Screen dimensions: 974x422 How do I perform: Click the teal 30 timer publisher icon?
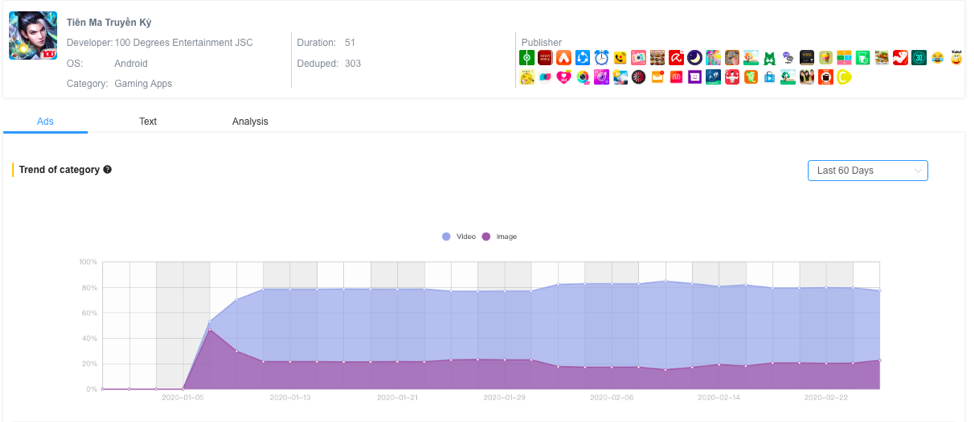918,58
